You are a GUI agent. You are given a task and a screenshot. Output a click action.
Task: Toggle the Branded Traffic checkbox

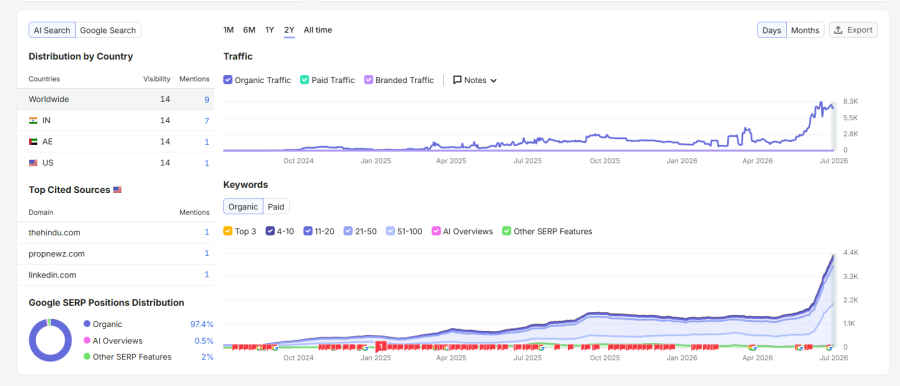[368, 80]
